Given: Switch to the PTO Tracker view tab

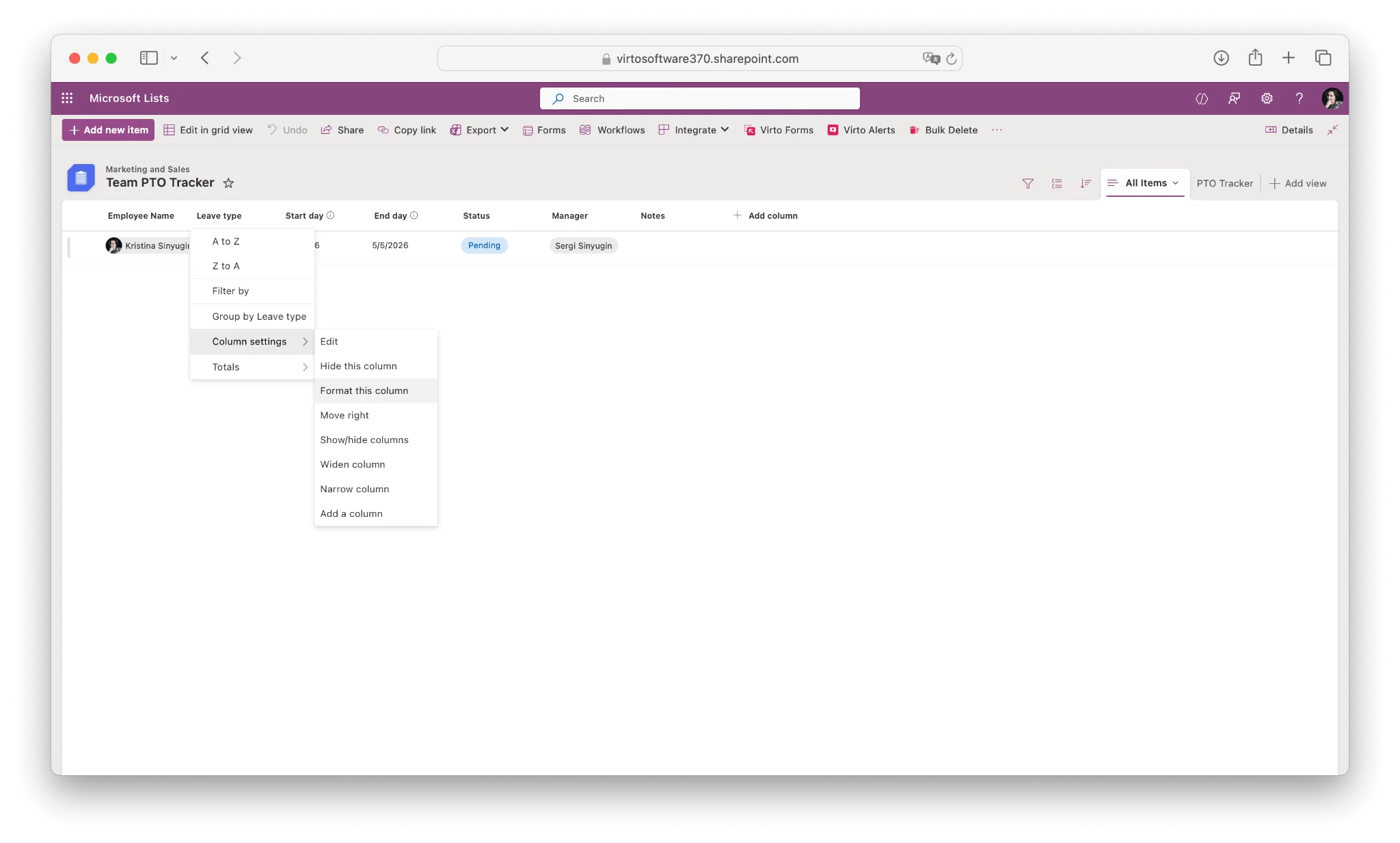Looking at the screenshot, I should pyautogui.click(x=1224, y=183).
